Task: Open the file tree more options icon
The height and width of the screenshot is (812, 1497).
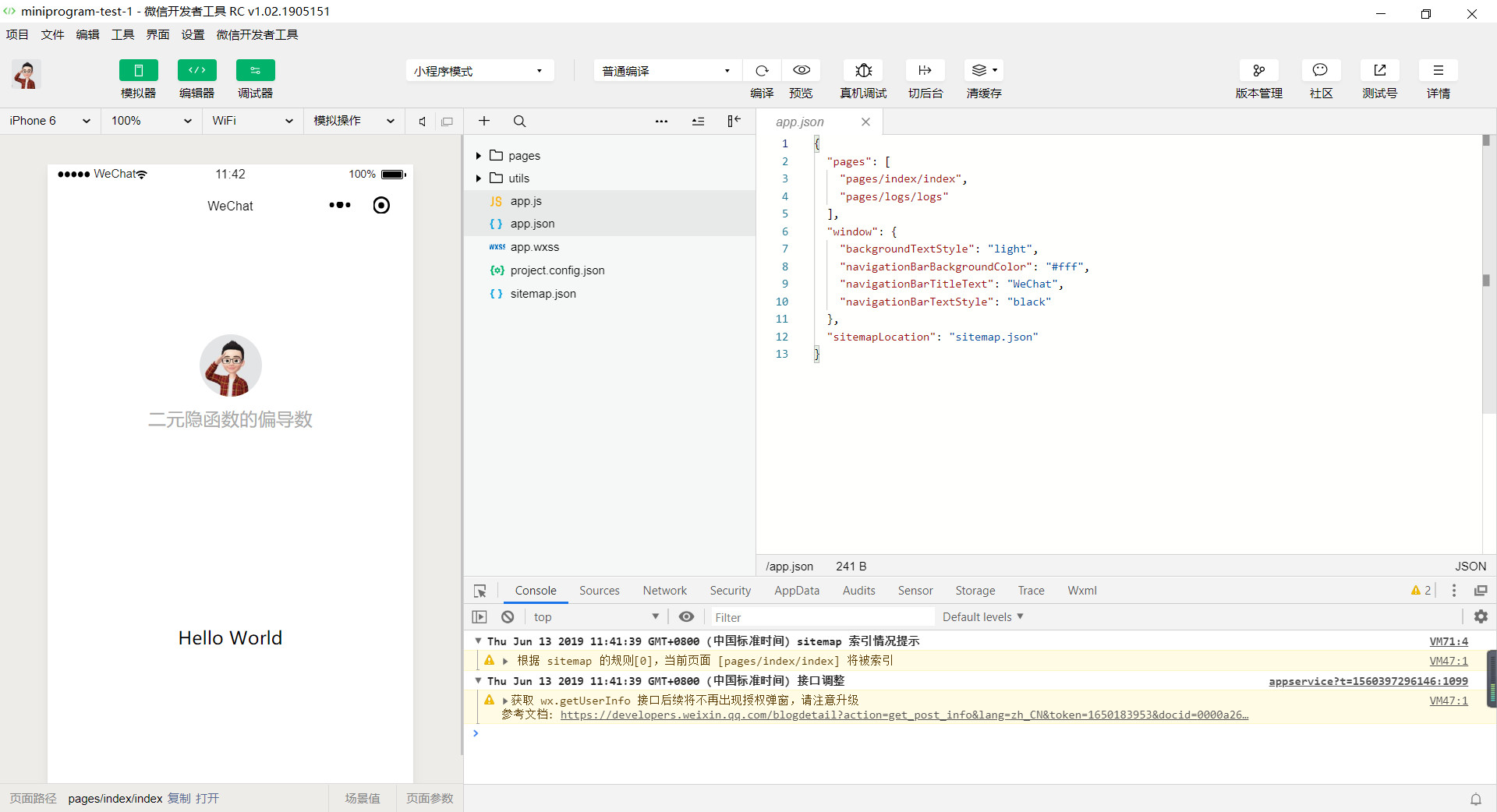Action: pyautogui.click(x=661, y=121)
